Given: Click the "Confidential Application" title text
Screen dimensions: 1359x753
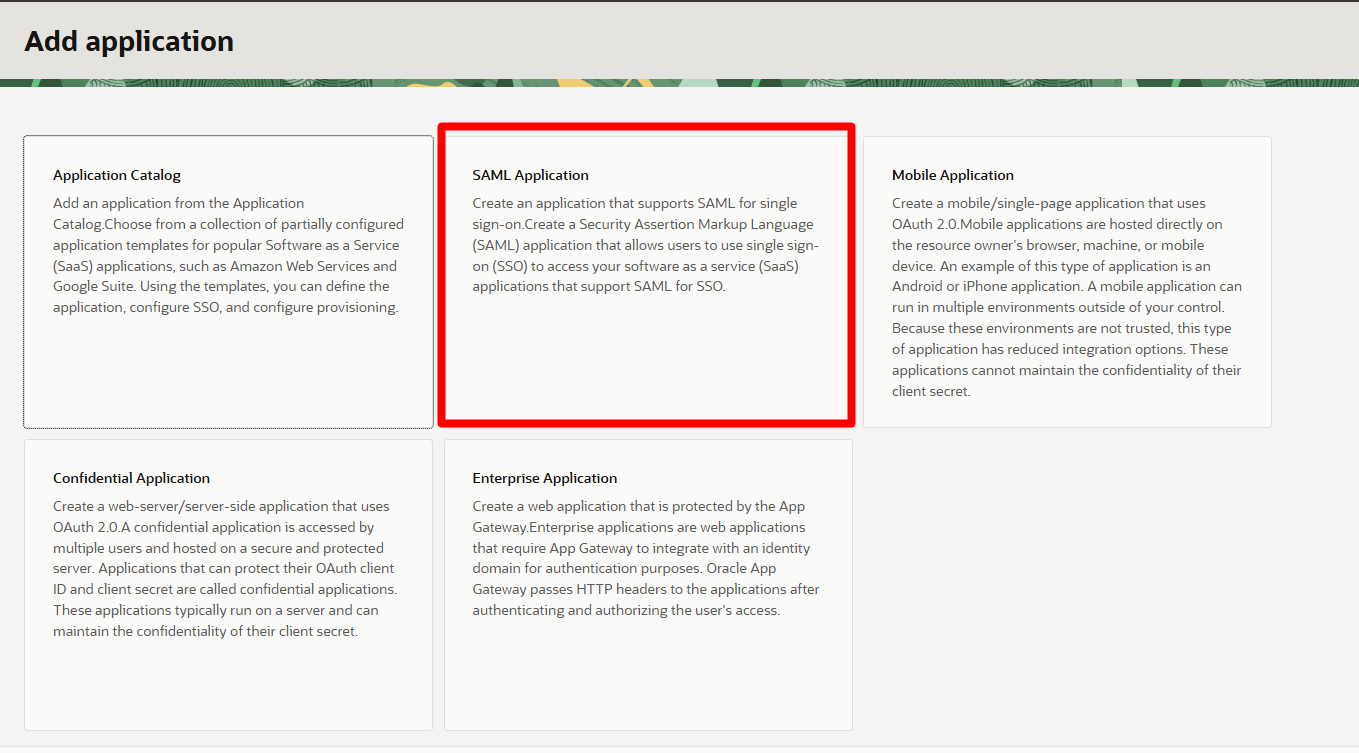Looking at the screenshot, I should 131,478.
